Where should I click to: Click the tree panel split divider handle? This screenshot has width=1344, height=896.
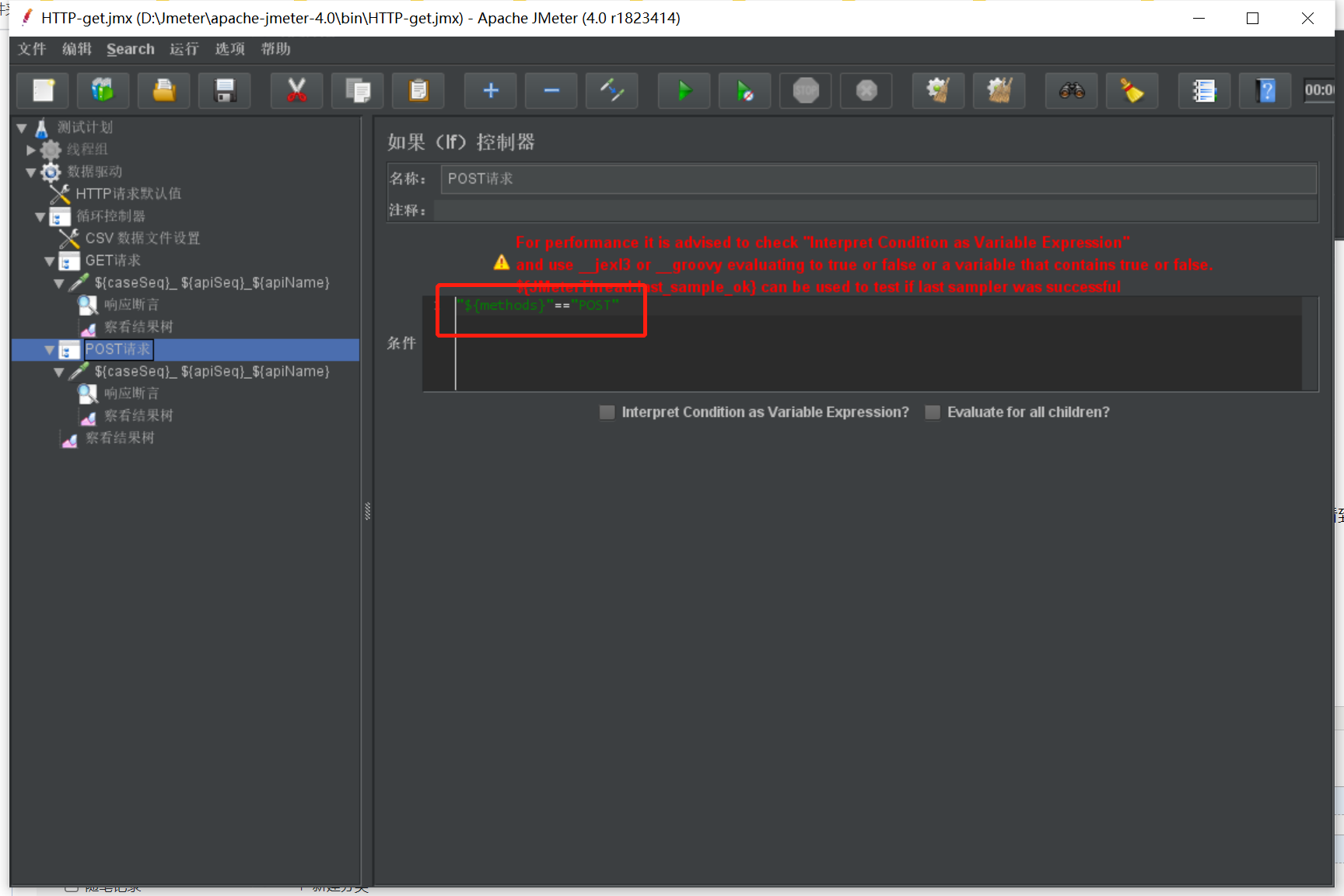tap(367, 511)
